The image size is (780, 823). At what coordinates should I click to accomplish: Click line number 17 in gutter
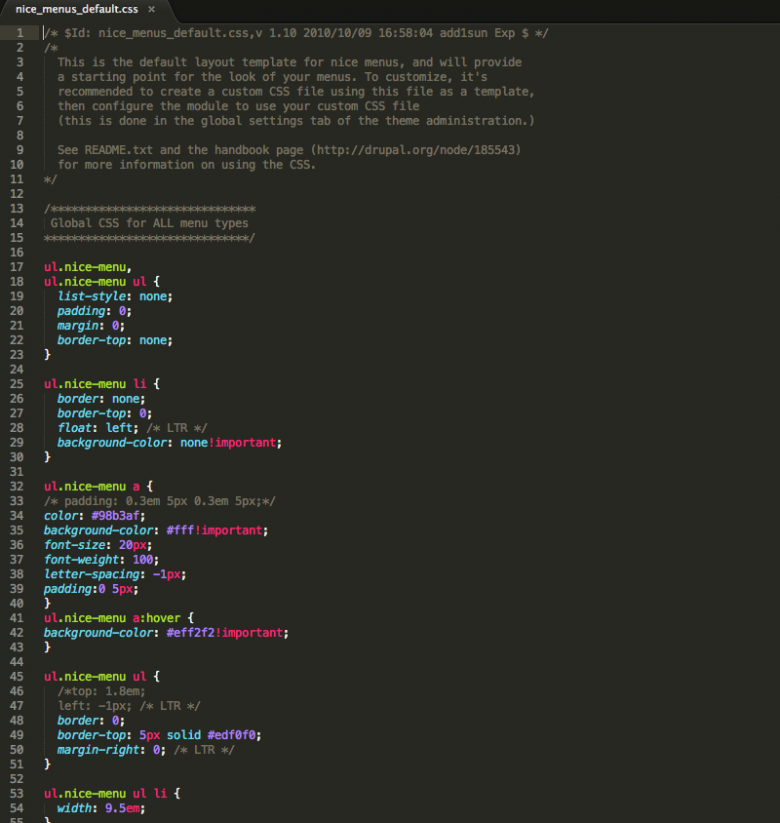[x=17, y=267]
